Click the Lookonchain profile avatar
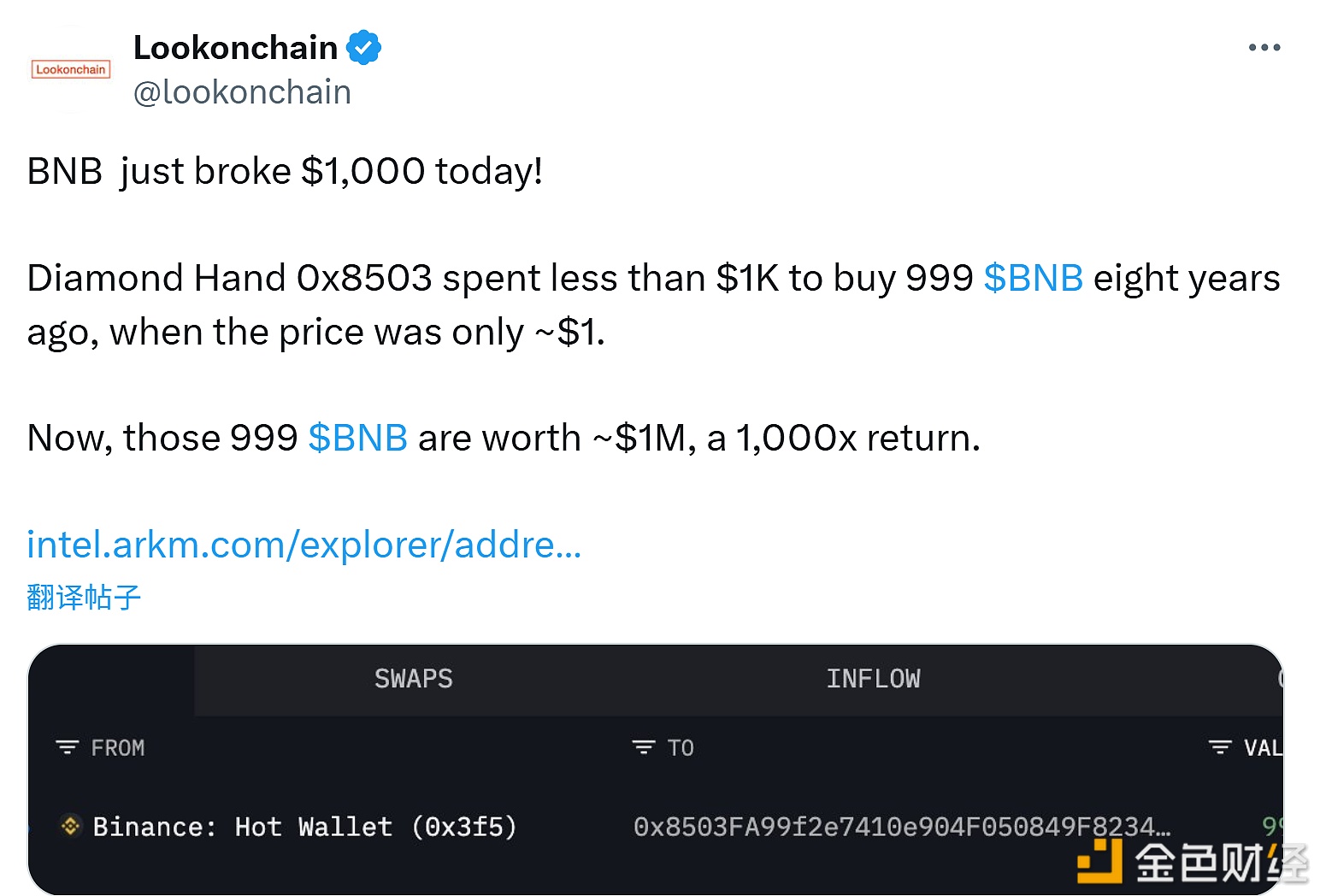 pyautogui.click(x=71, y=69)
